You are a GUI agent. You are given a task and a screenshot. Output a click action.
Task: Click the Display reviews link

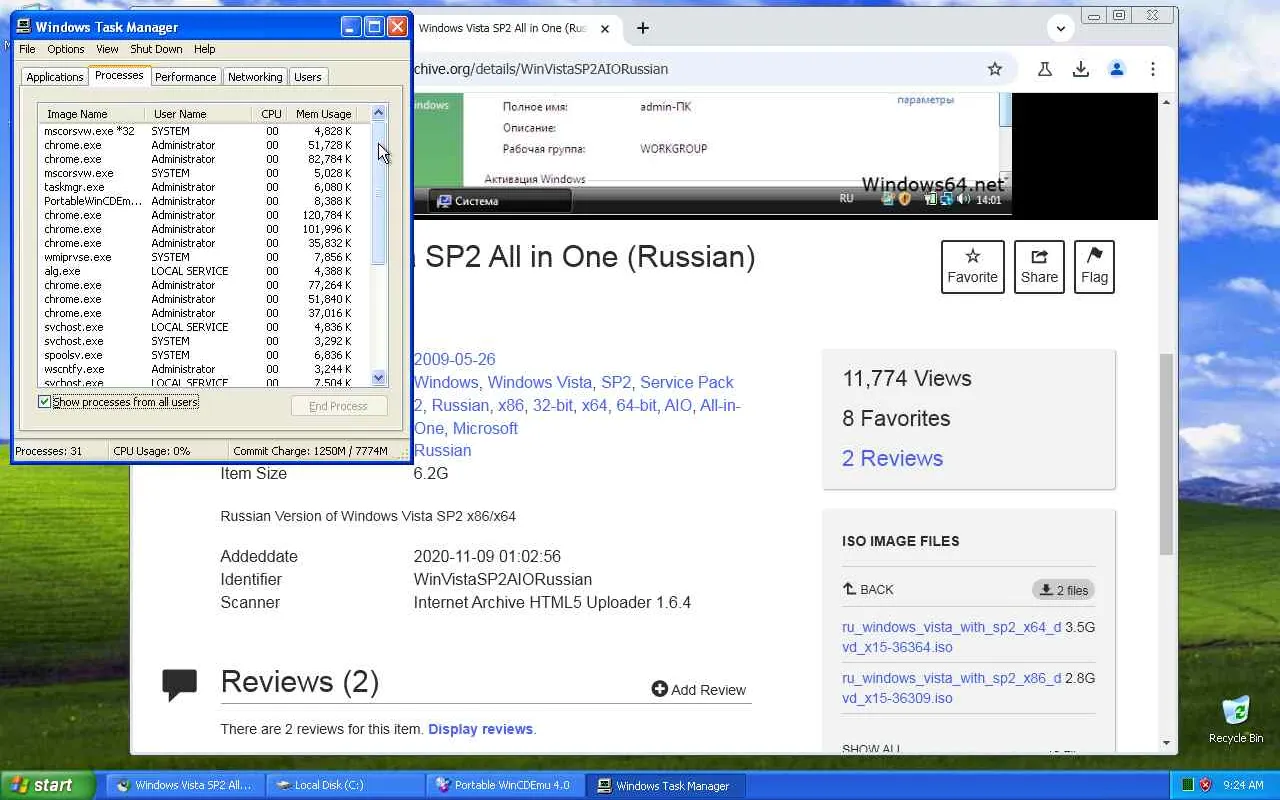point(480,729)
